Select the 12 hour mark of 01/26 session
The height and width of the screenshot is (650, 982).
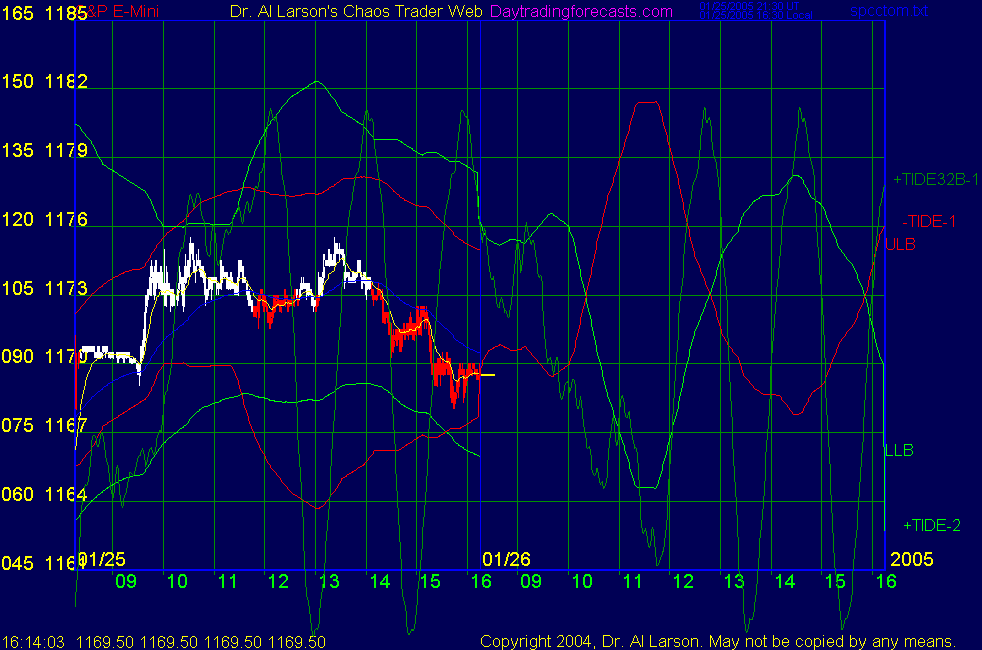683,582
